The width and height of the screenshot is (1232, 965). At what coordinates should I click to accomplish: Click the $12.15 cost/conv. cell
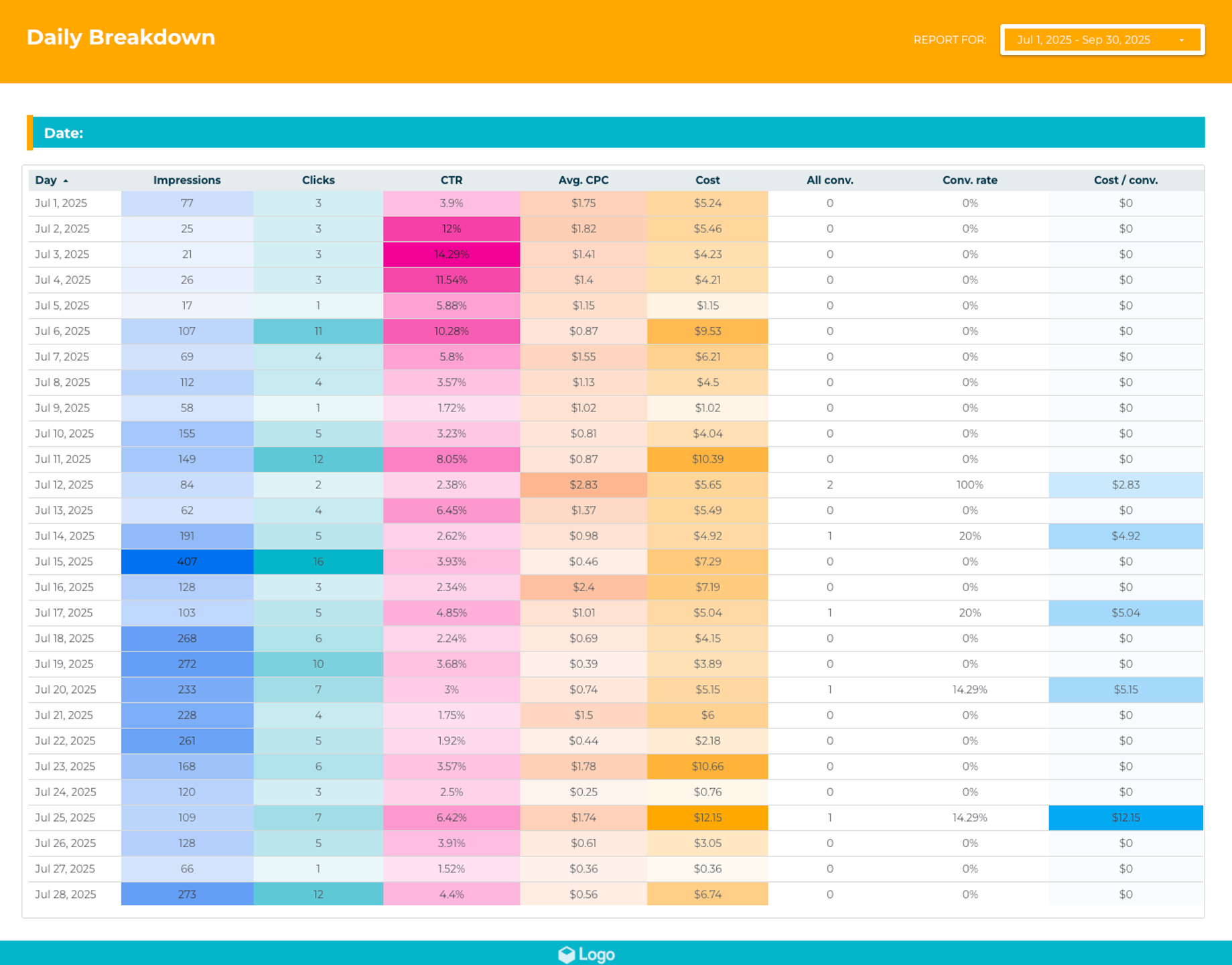(1126, 818)
